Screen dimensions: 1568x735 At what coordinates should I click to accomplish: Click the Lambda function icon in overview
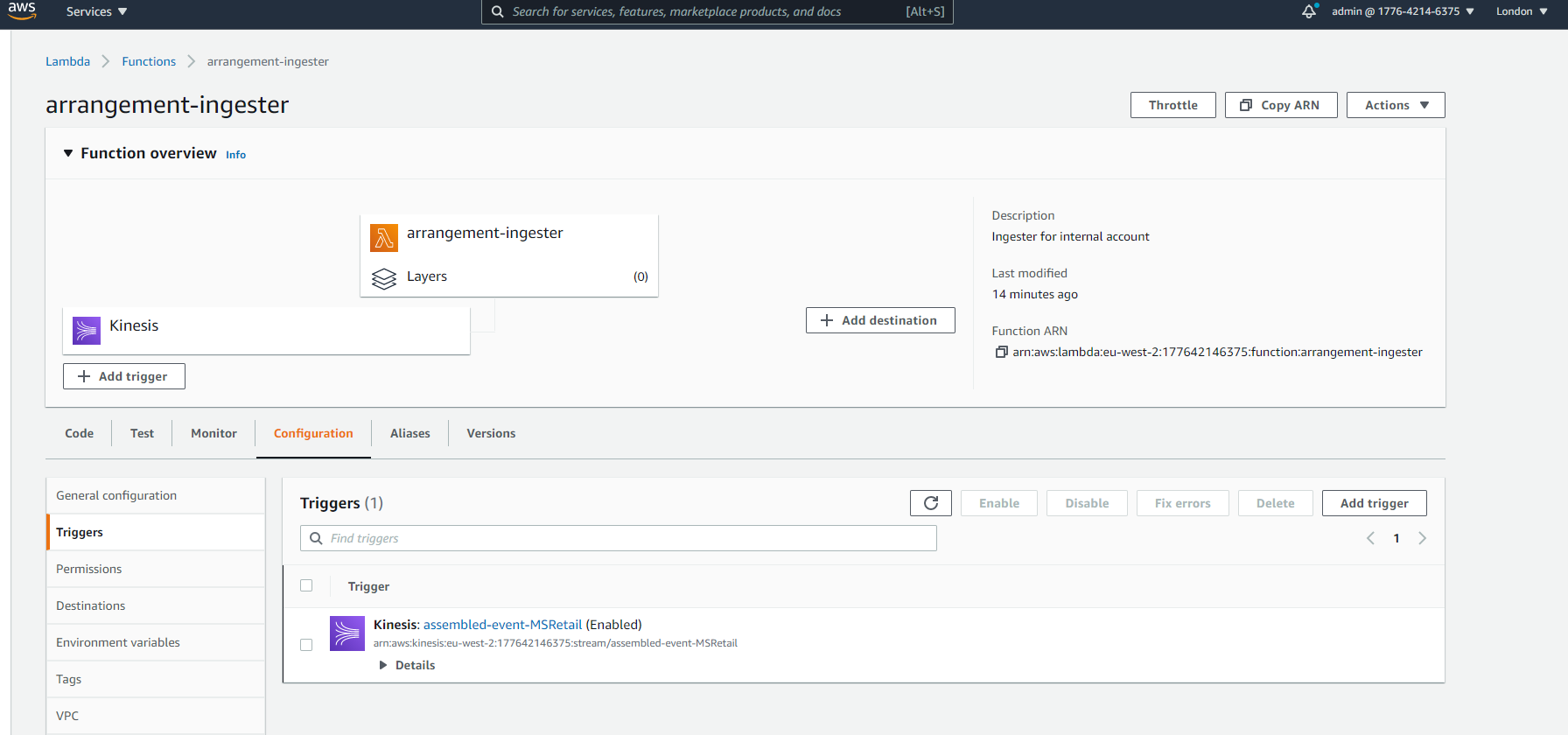[383, 237]
